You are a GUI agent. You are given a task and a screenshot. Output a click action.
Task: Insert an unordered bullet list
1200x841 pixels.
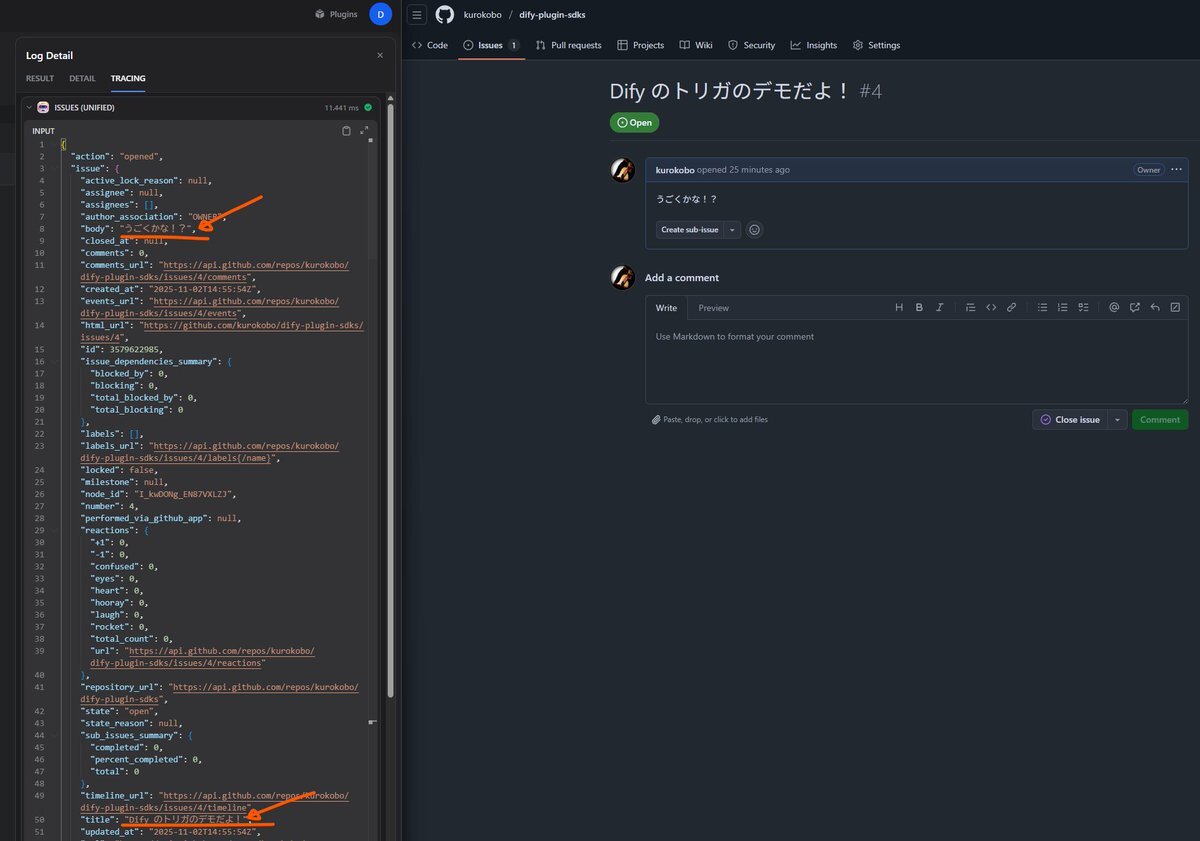1042,307
